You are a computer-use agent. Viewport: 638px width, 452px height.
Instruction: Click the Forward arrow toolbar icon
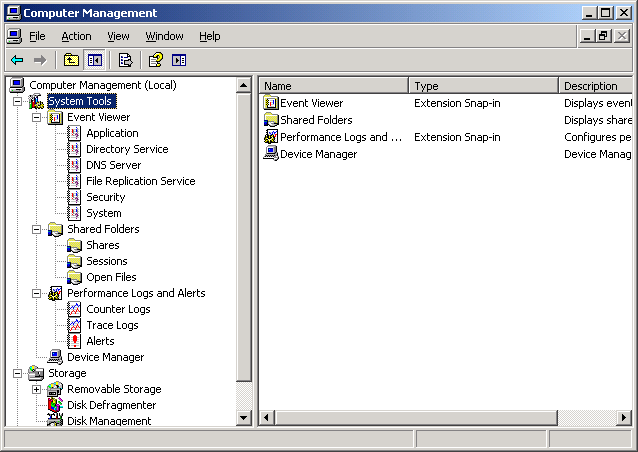40,61
